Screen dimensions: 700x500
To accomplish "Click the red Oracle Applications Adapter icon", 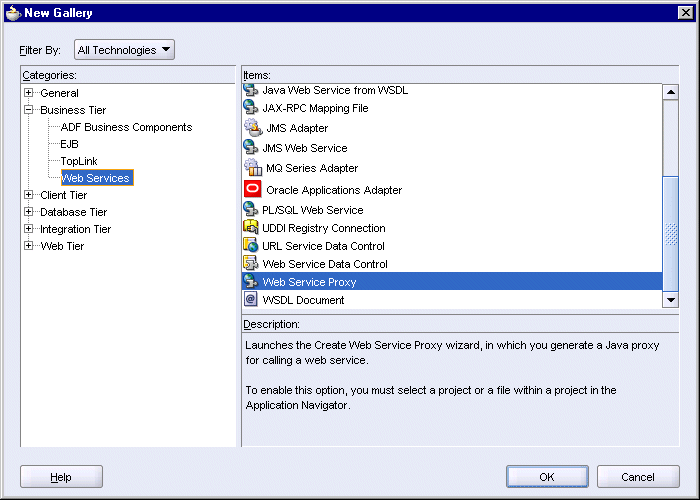I will [253, 189].
